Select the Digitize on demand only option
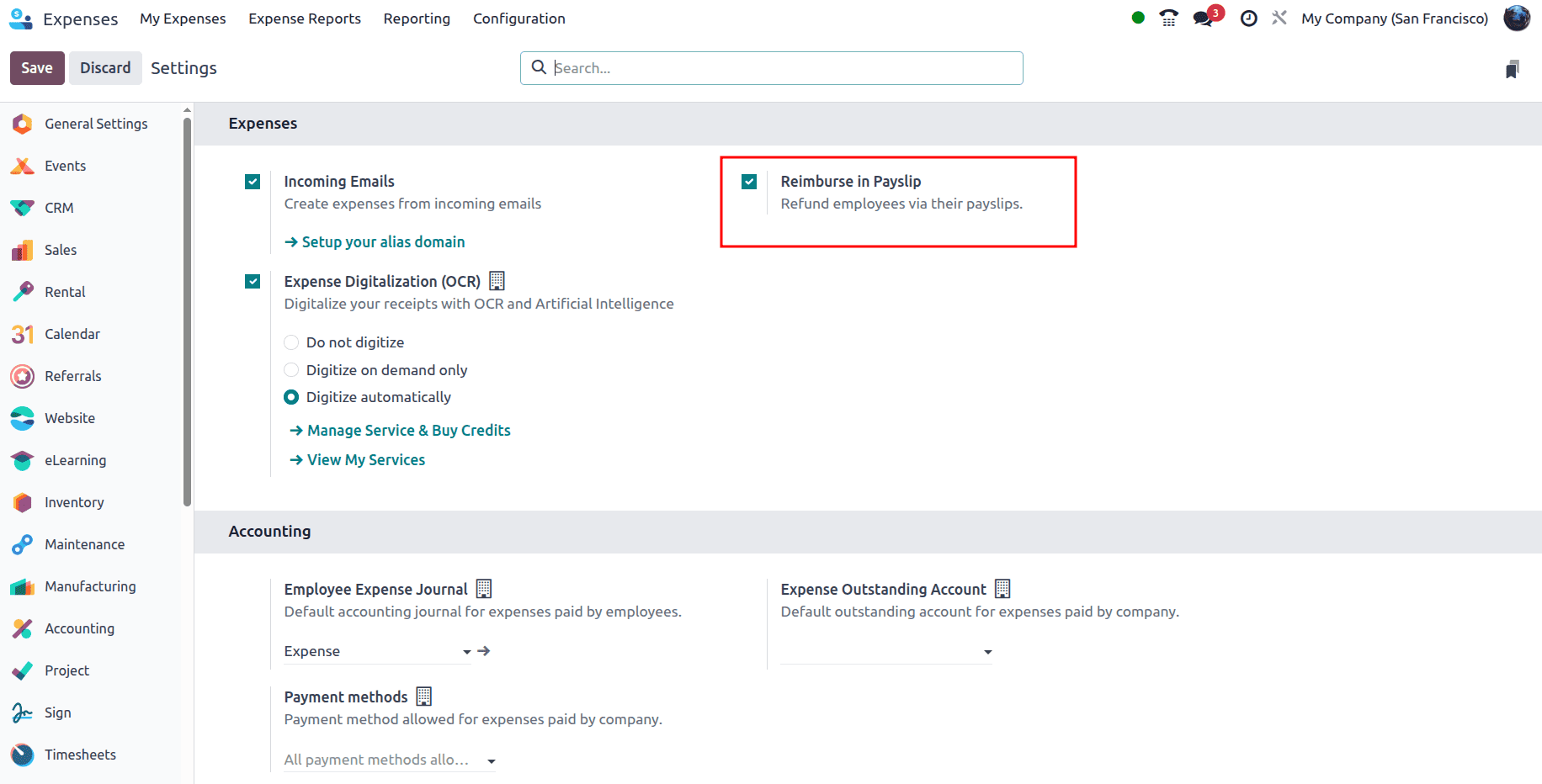1542x784 pixels. [x=291, y=369]
